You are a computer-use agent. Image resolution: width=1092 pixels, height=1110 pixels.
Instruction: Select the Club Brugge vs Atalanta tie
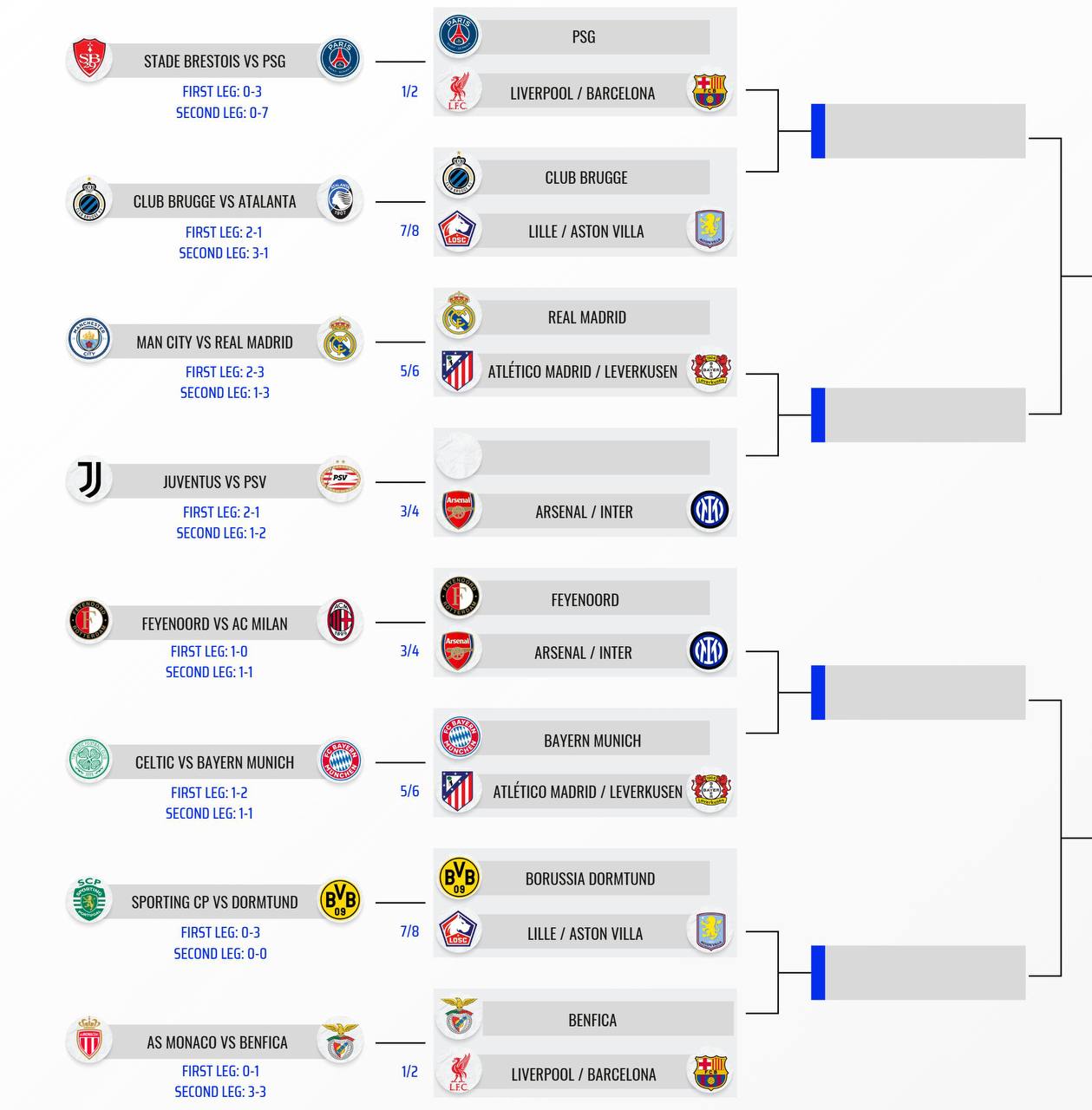pyautogui.click(x=214, y=202)
